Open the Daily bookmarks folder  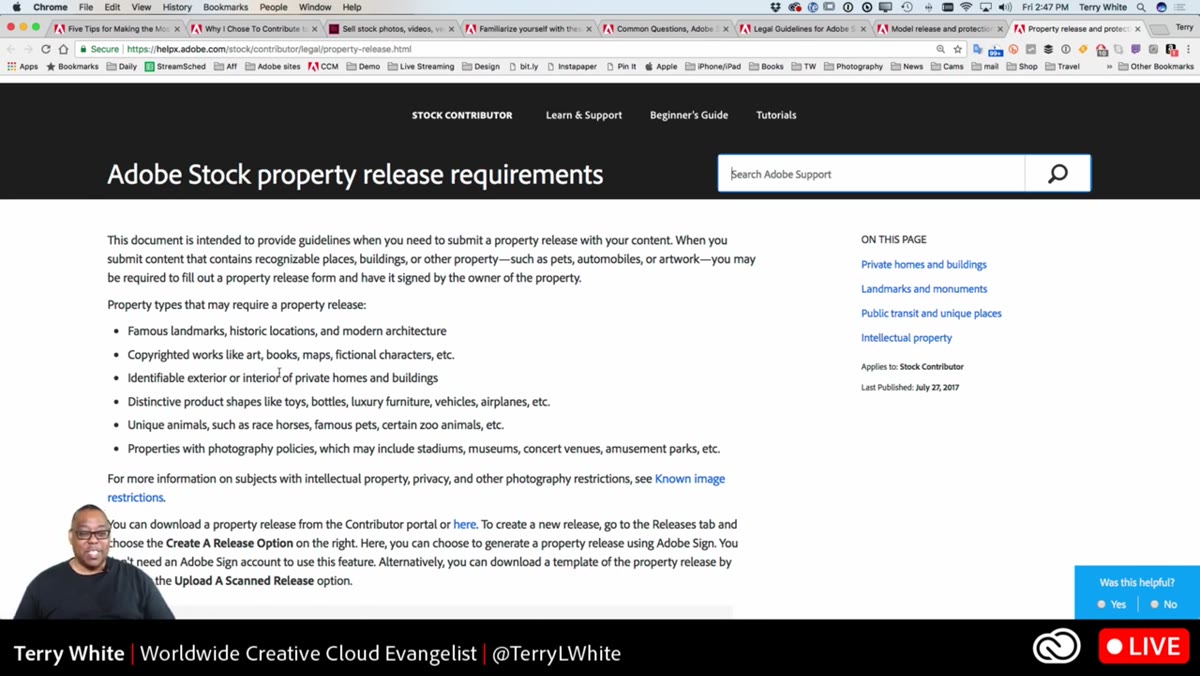[x=121, y=67]
